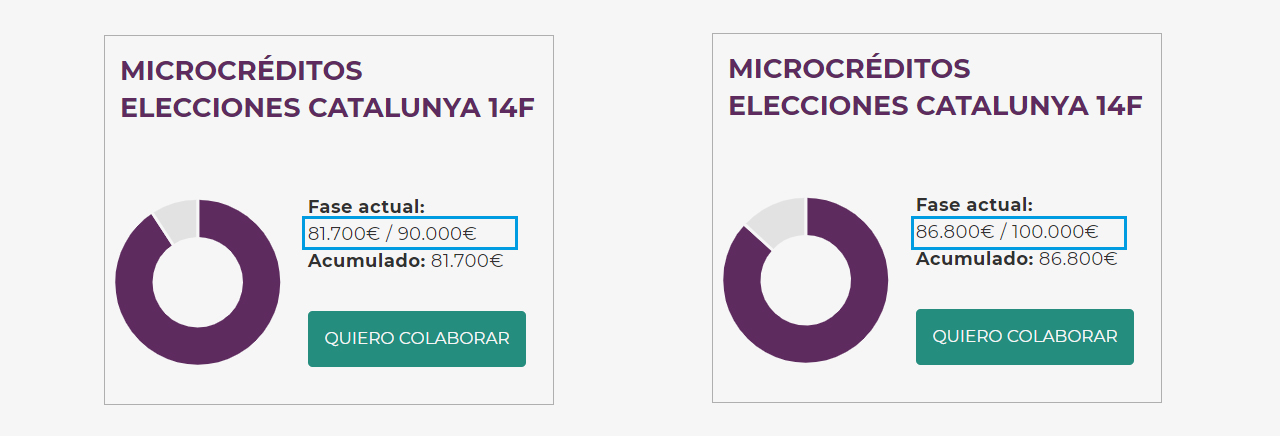Click the 90.000€ goal figure
1280x436 pixels.
437,234
